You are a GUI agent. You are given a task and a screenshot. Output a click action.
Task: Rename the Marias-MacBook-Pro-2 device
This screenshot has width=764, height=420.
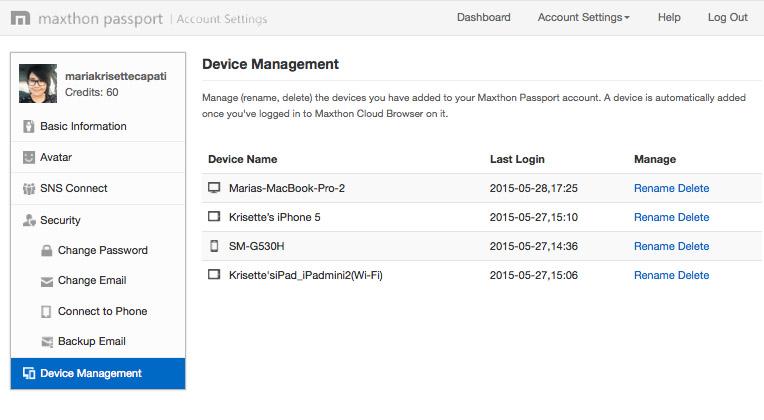654,189
